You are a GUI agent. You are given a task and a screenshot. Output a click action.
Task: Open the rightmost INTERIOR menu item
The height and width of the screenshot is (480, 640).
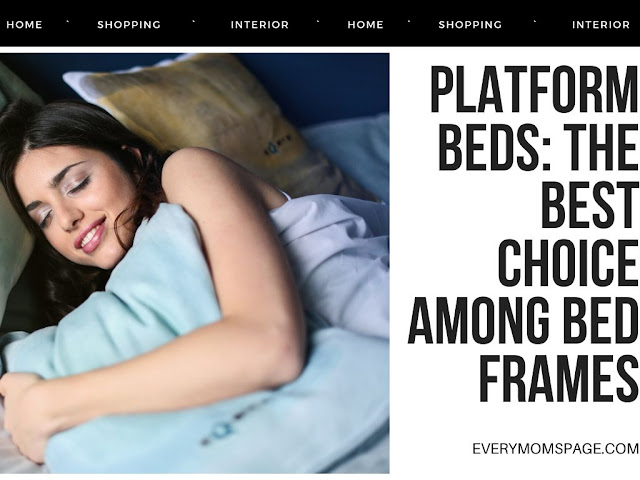601,25
